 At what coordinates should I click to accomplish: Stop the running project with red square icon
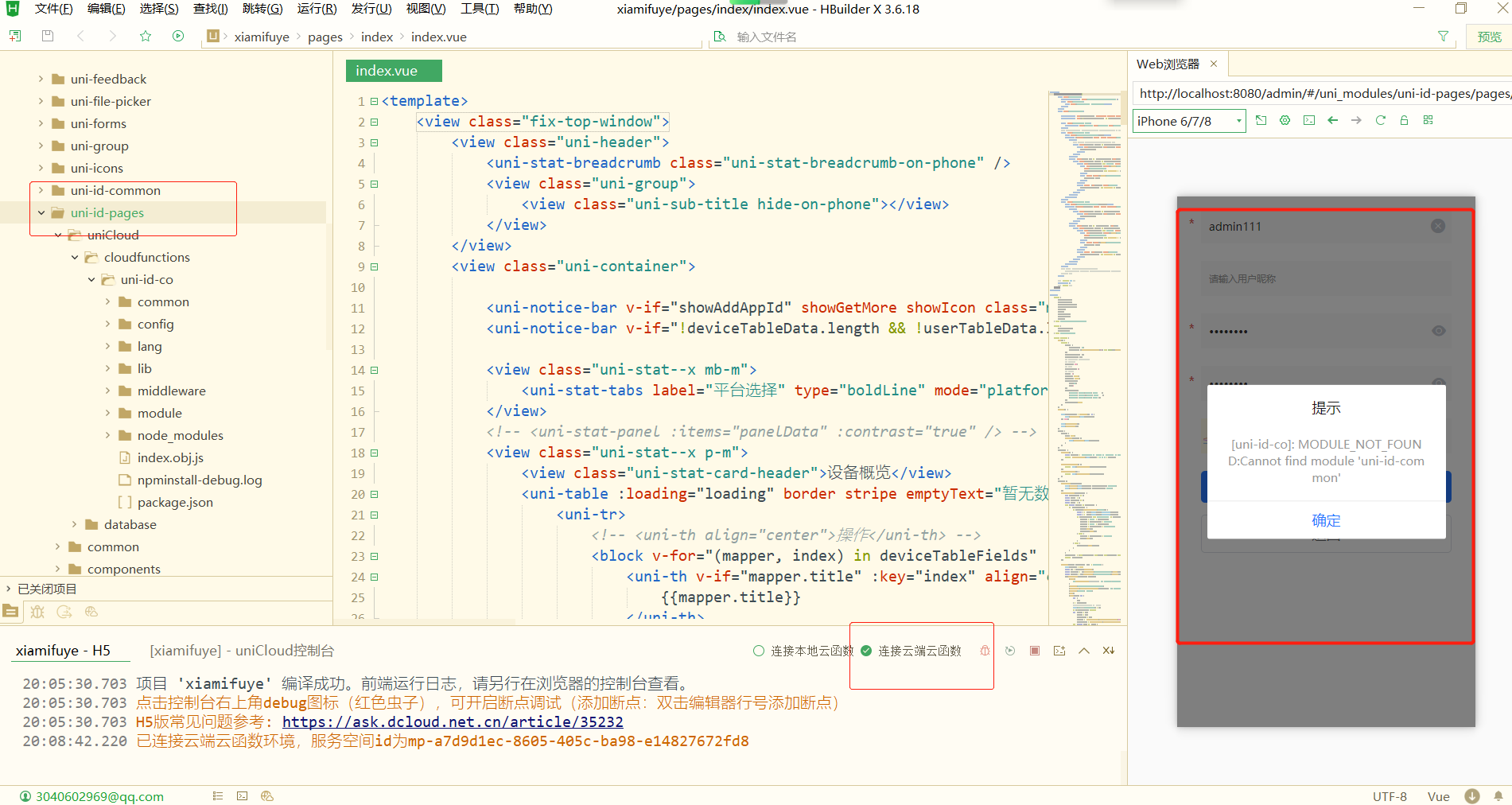(x=1035, y=651)
